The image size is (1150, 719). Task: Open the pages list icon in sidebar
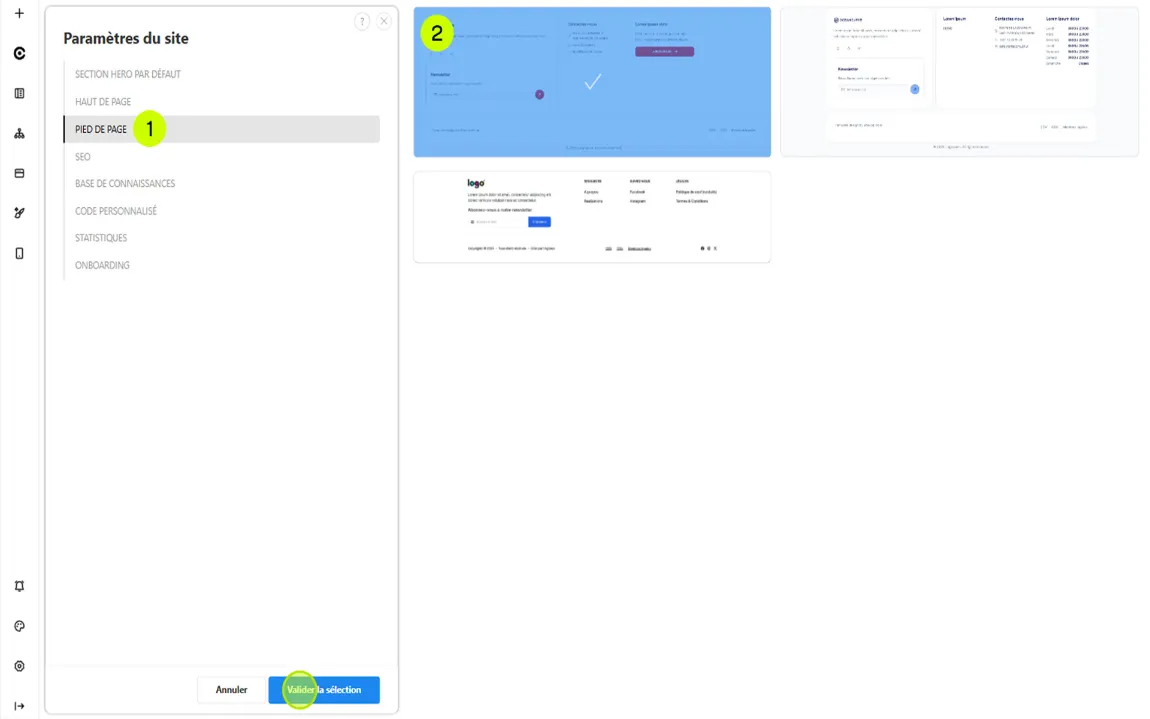pos(19,93)
